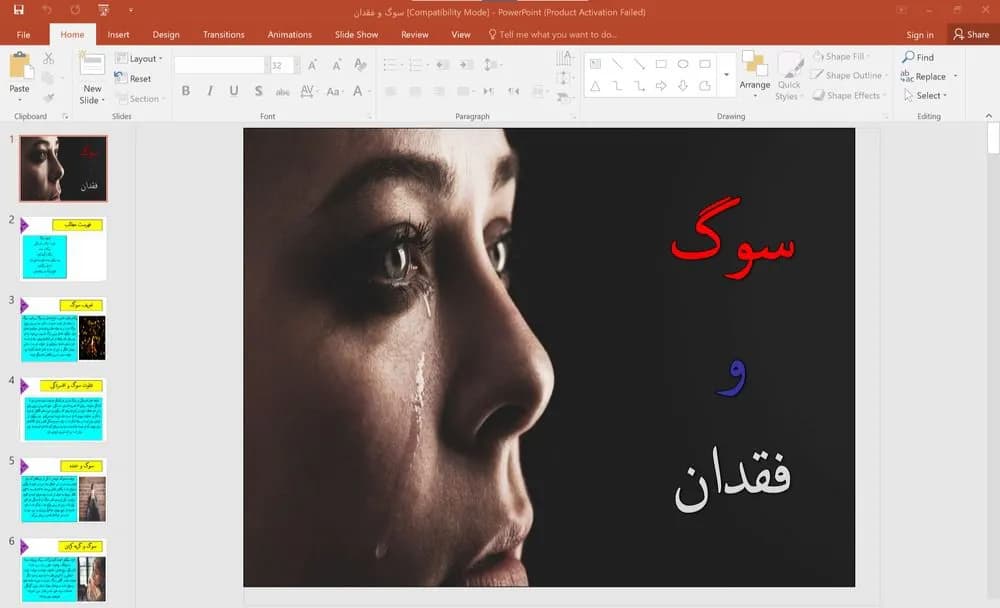Image resolution: width=1000 pixels, height=608 pixels.
Task: Toggle Center paragraph alignment
Action: click(x=415, y=91)
